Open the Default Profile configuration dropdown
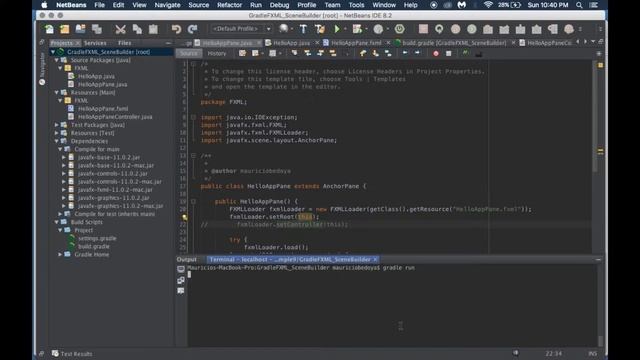The image size is (640, 360). [x=242, y=29]
